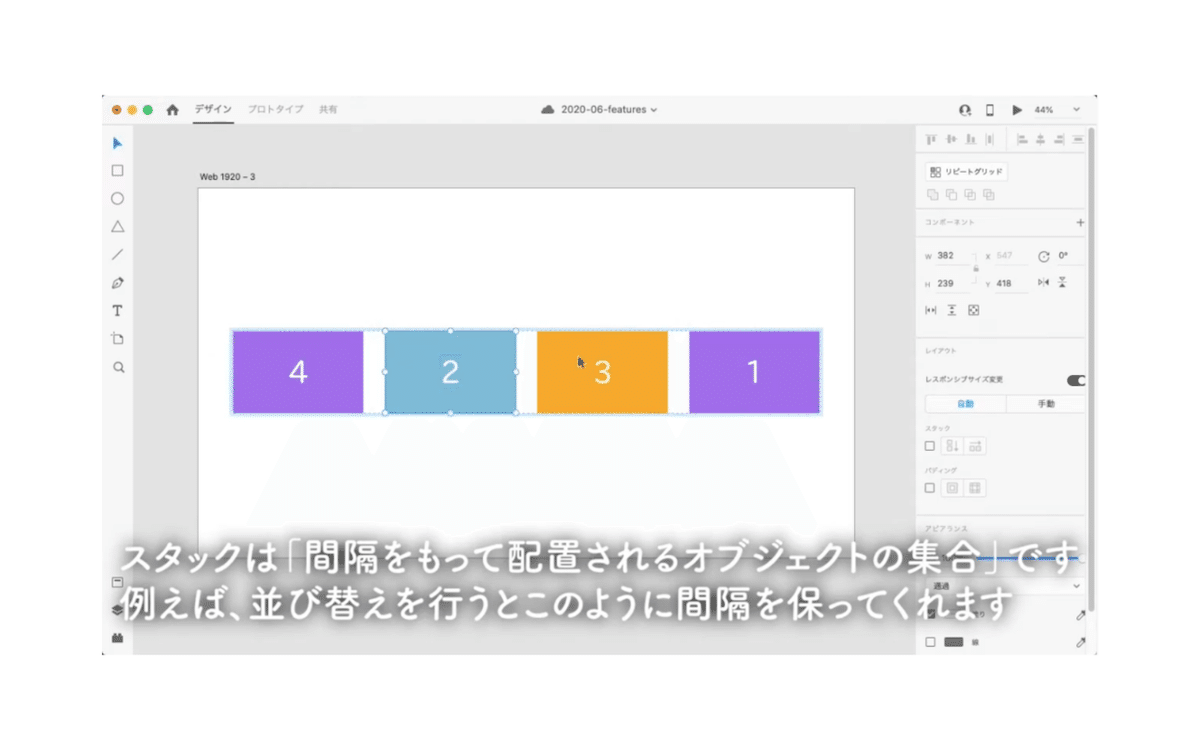Align selection to bottom edges
Screen dimensions: 1200x750
click(970, 140)
